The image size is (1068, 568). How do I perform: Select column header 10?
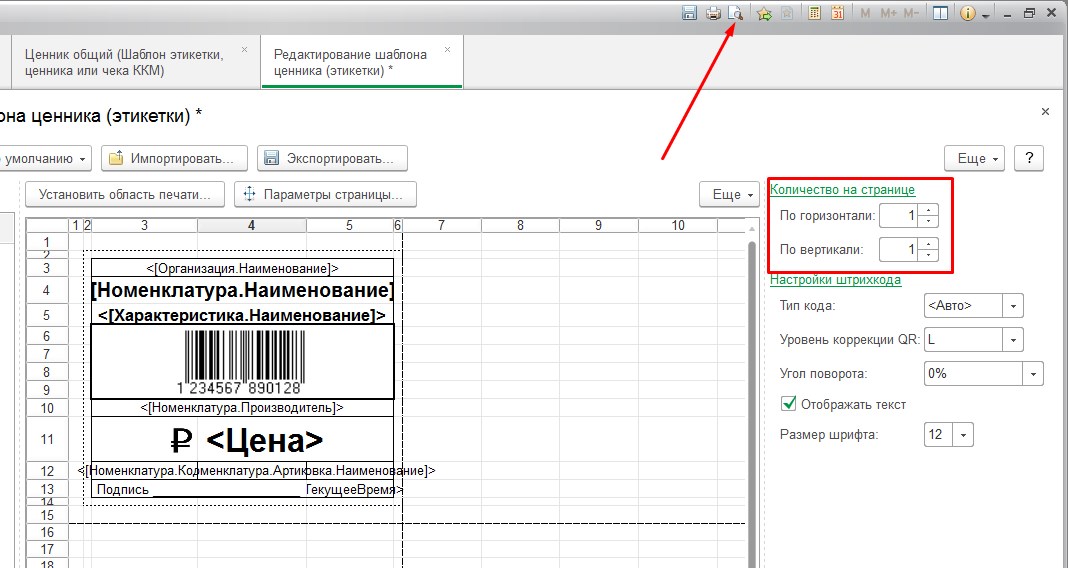[x=678, y=225]
